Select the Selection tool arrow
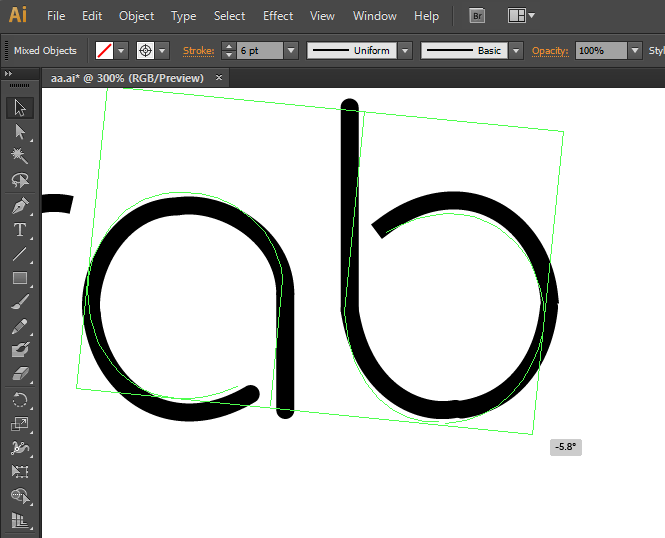 point(20,108)
